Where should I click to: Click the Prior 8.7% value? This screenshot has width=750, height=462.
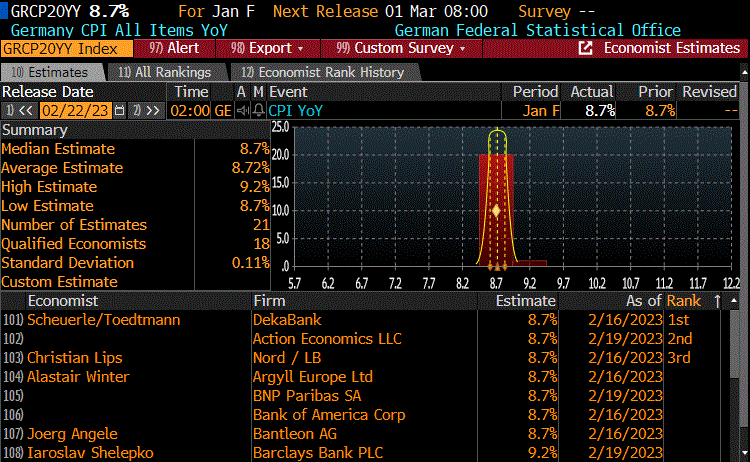(x=660, y=111)
